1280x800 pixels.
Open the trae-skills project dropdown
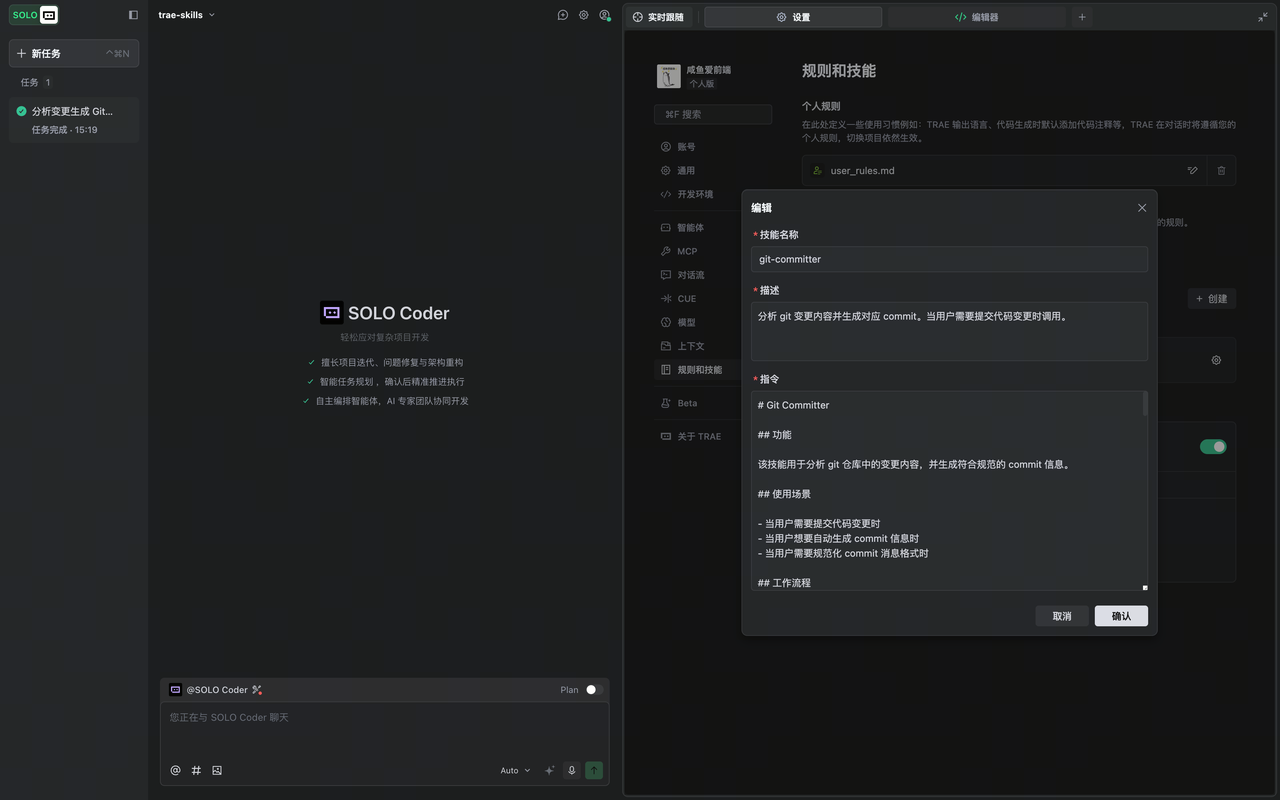[186, 15]
